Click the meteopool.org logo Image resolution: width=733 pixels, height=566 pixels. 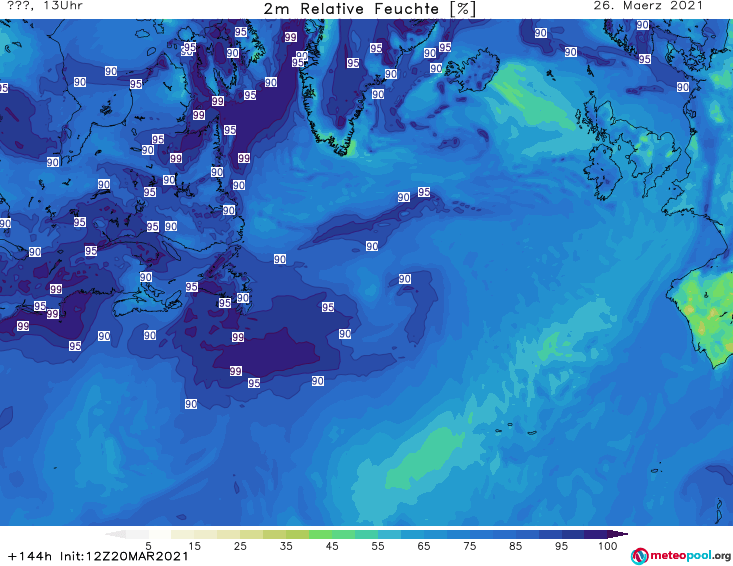coord(681,556)
